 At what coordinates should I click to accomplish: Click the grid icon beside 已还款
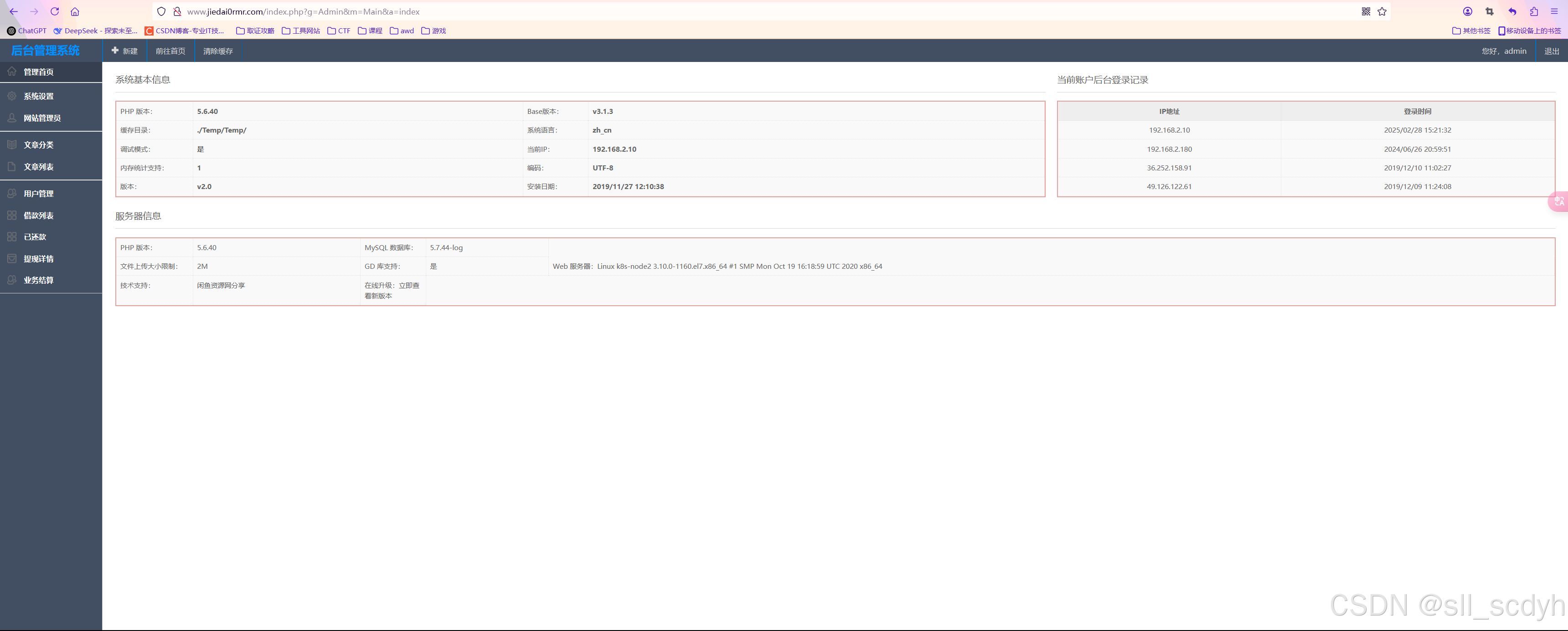tap(11, 236)
